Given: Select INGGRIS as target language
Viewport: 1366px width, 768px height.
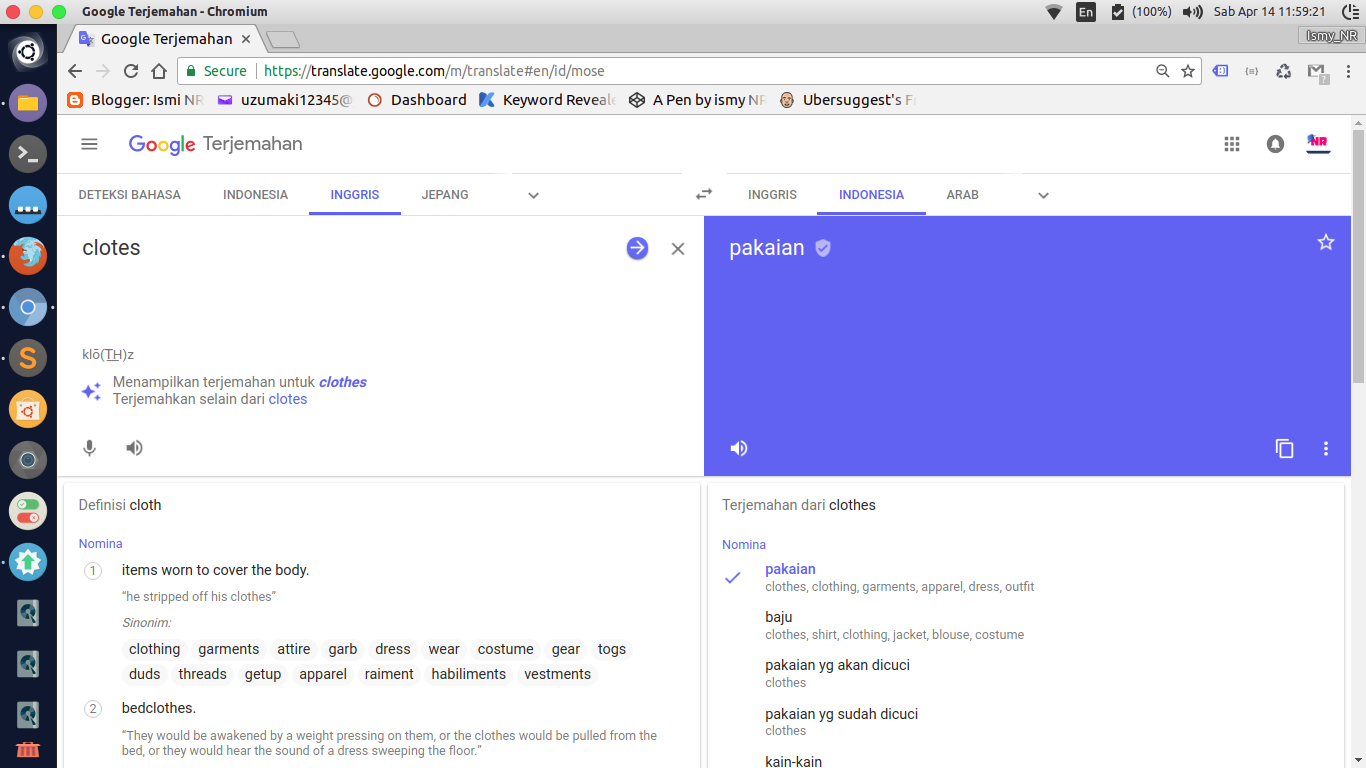Looking at the screenshot, I should [x=772, y=195].
